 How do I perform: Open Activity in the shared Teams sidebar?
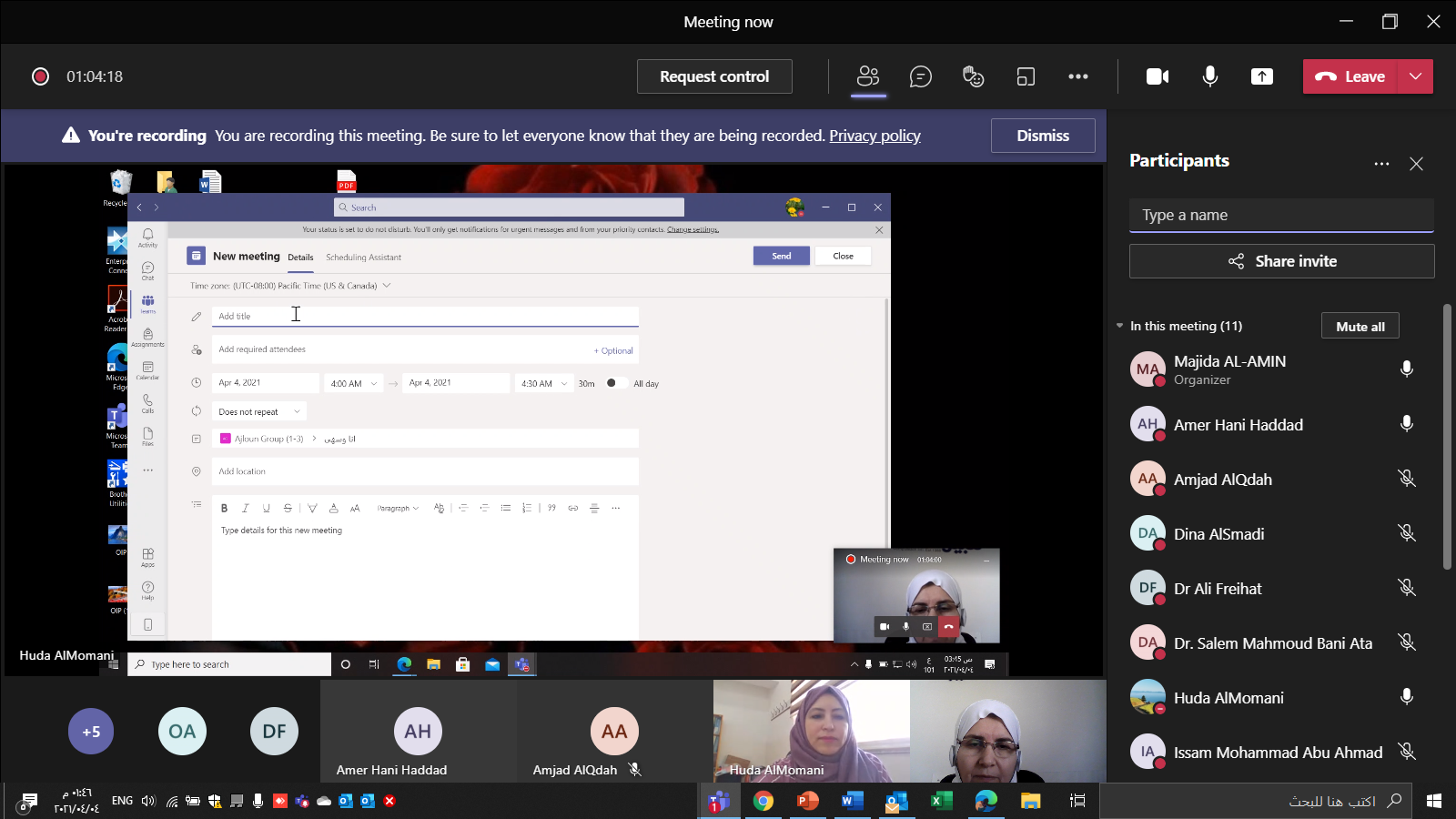(147, 238)
